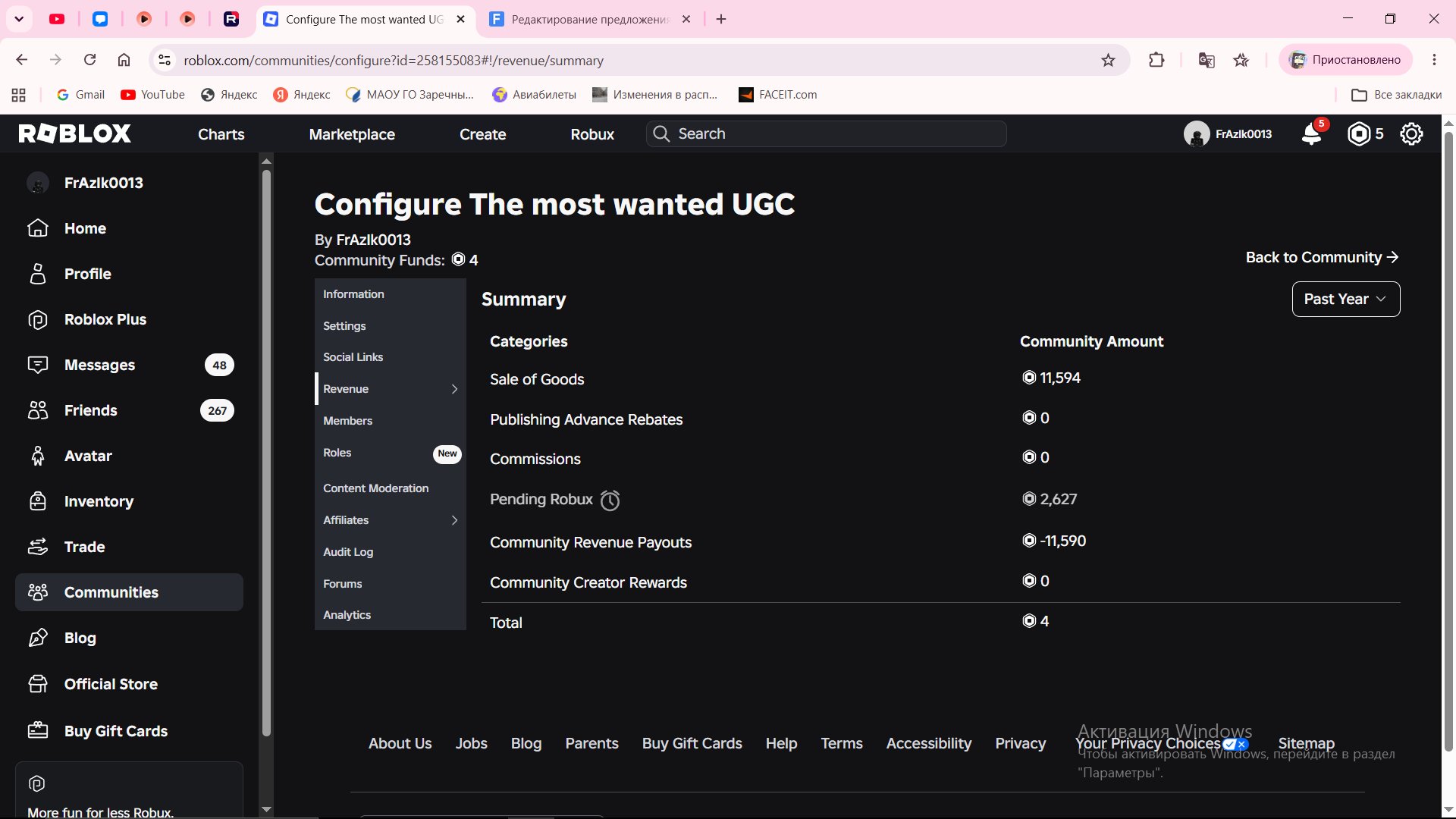Click the Roblox Search field
Screen dimensions: 1456x819
(826, 134)
